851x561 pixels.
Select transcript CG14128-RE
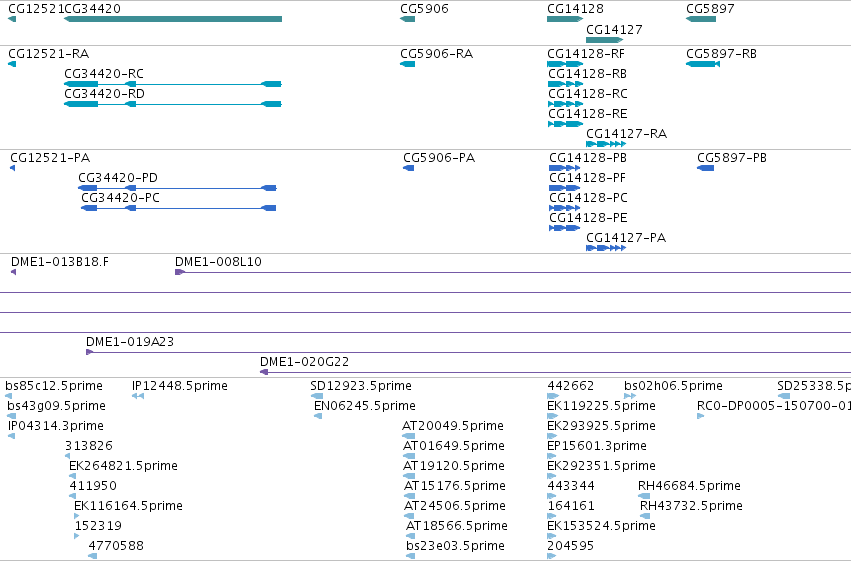pyautogui.click(x=566, y=124)
